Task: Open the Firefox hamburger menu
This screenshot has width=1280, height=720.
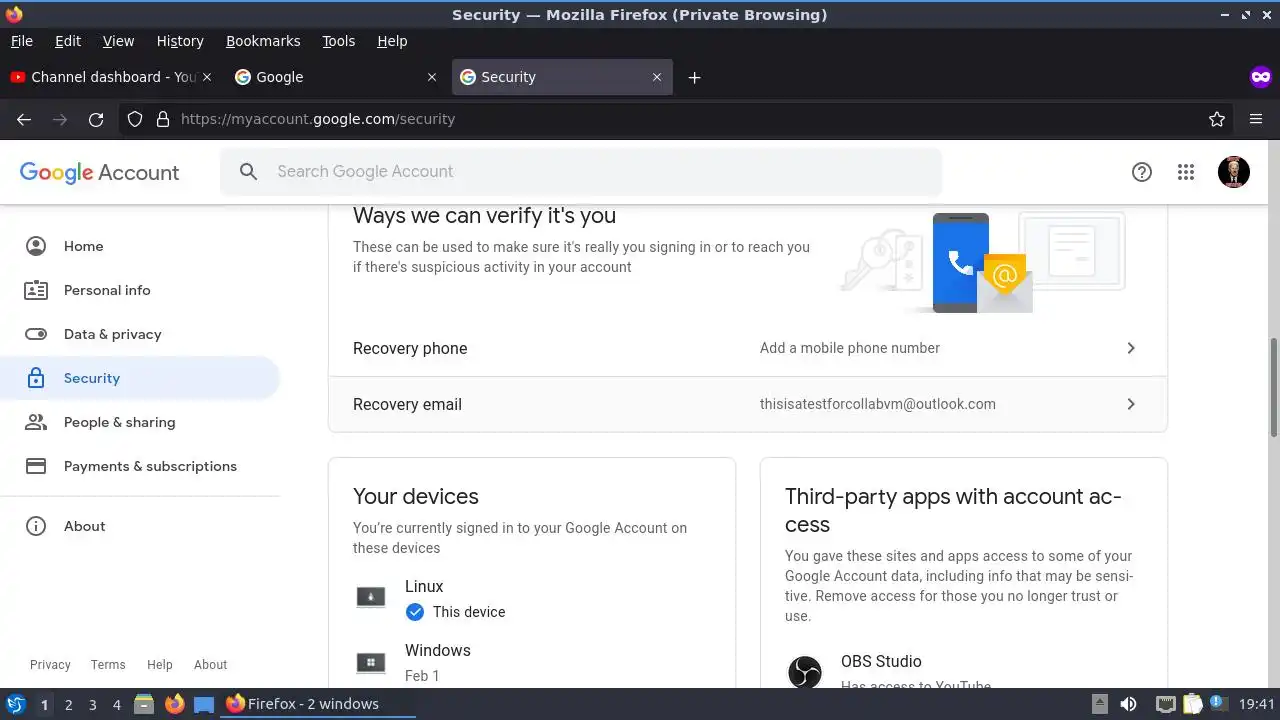Action: coord(1256,119)
